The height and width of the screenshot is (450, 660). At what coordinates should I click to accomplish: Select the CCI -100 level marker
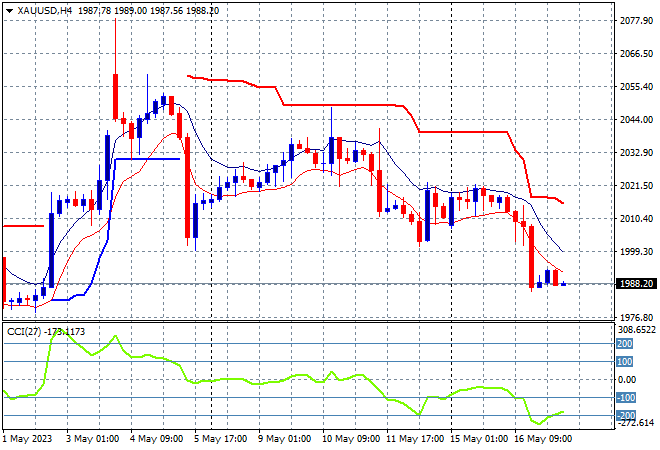pos(625,397)
